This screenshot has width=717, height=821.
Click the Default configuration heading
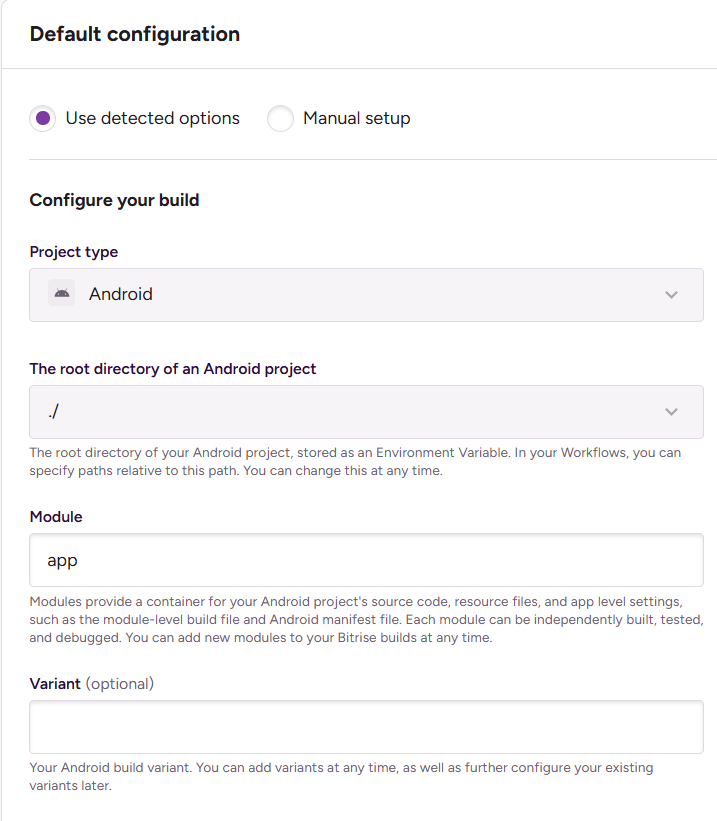[x=135, y=34]
